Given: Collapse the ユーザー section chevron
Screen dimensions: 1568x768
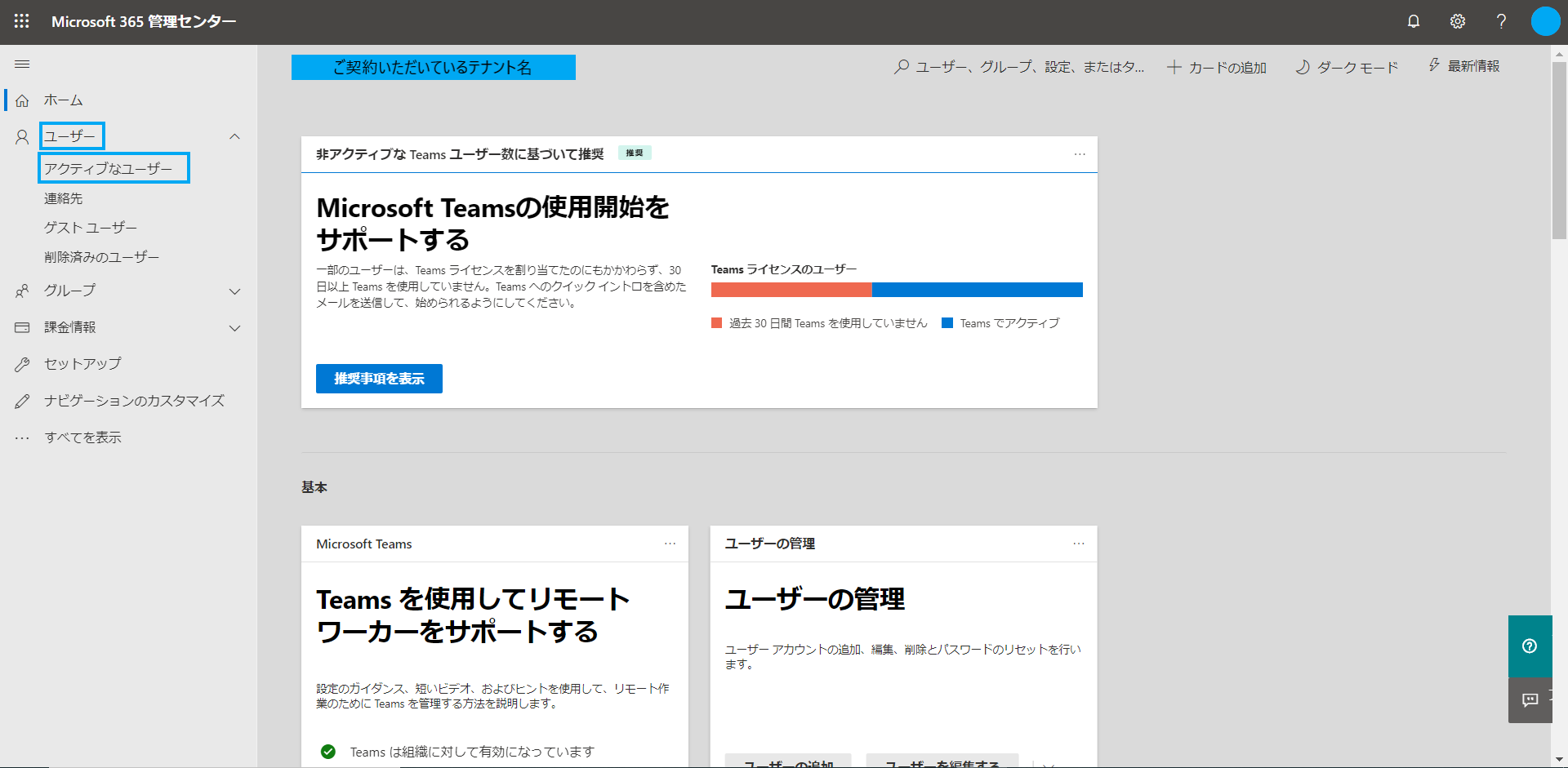Looking at the screenshot, I should (x=234, y=136).
